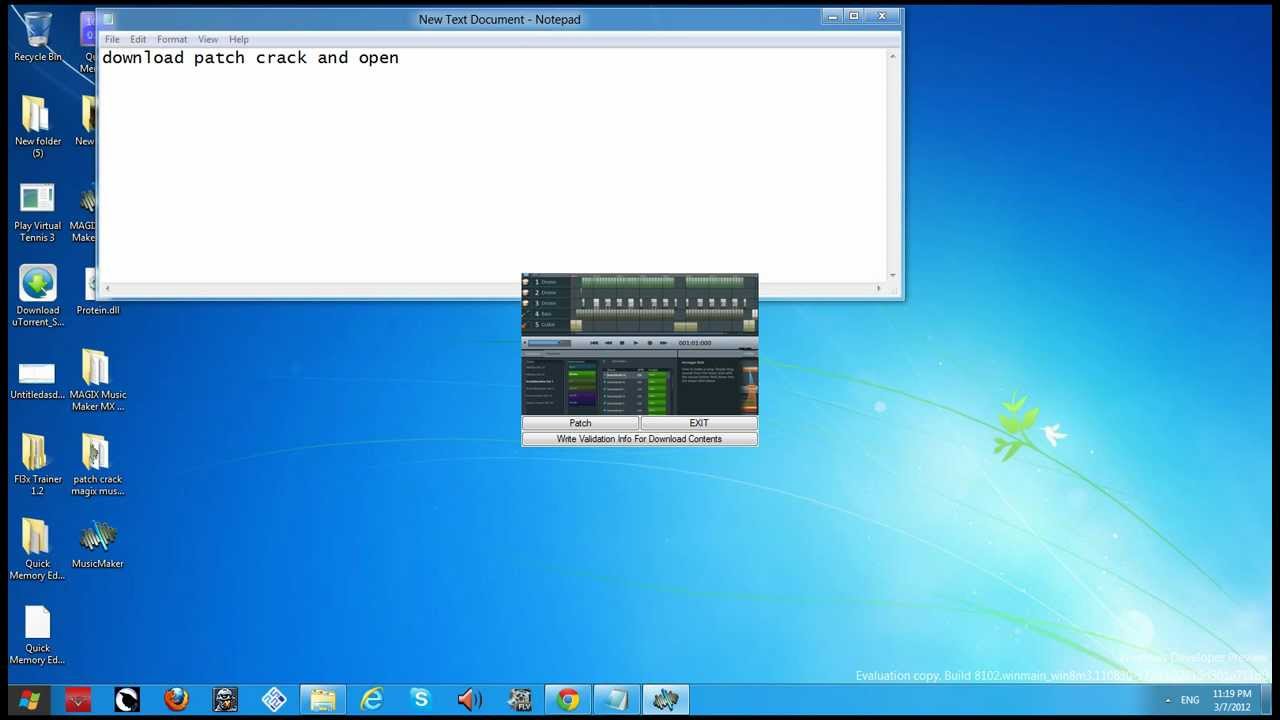Open the New folder (5) desktop folder
The height and width of the screenshot is (720, 1280).
37,125
